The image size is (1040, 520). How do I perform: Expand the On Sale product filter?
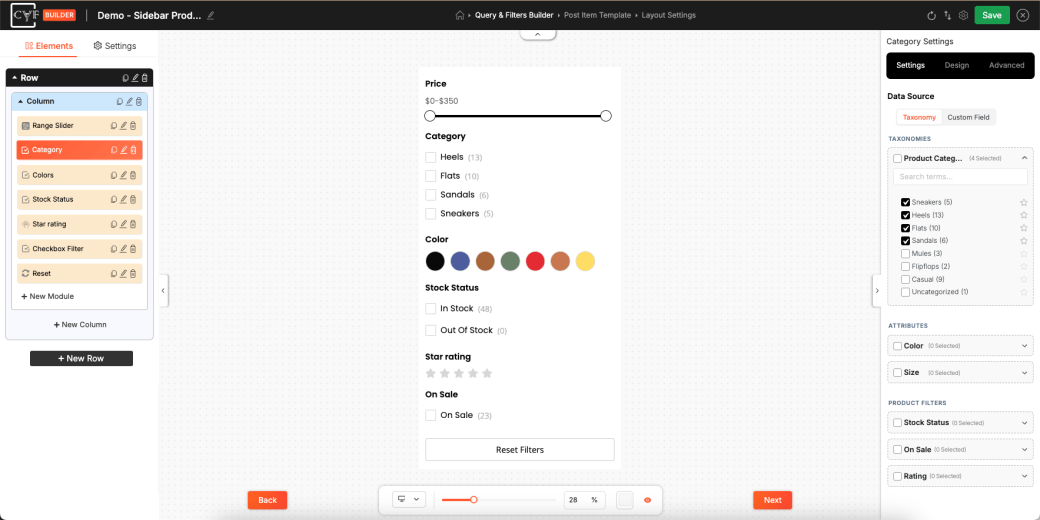click(x=1024, y=449)
